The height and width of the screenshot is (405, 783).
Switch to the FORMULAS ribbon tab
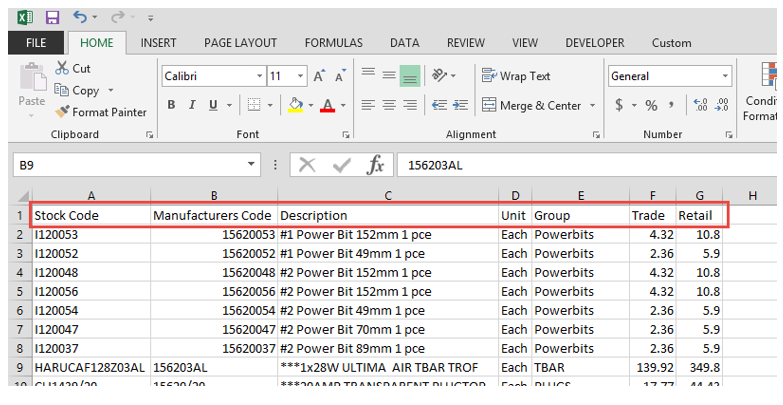(334, 43)
